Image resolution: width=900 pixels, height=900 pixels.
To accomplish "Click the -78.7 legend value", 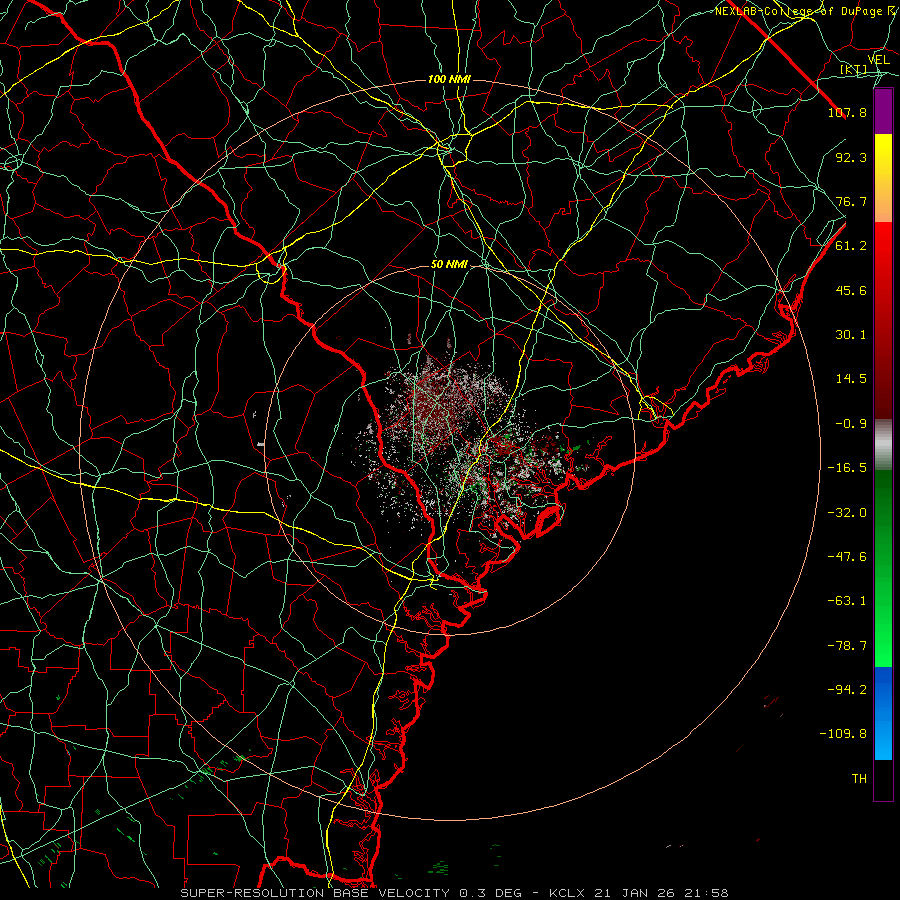I will click(847, 646).
